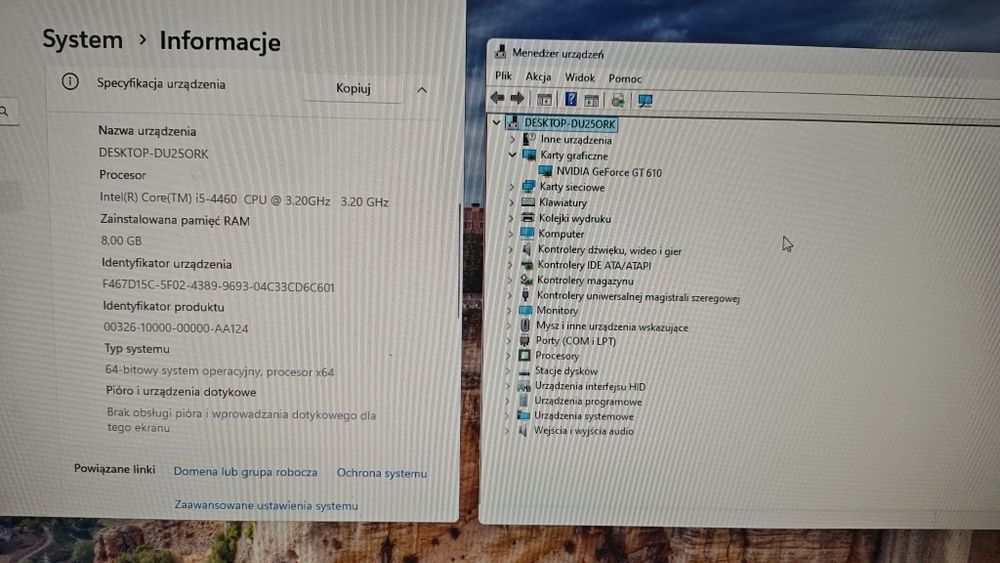Open the Pomoc menu
The image size is (1000, 563).
tap(625, 78)
